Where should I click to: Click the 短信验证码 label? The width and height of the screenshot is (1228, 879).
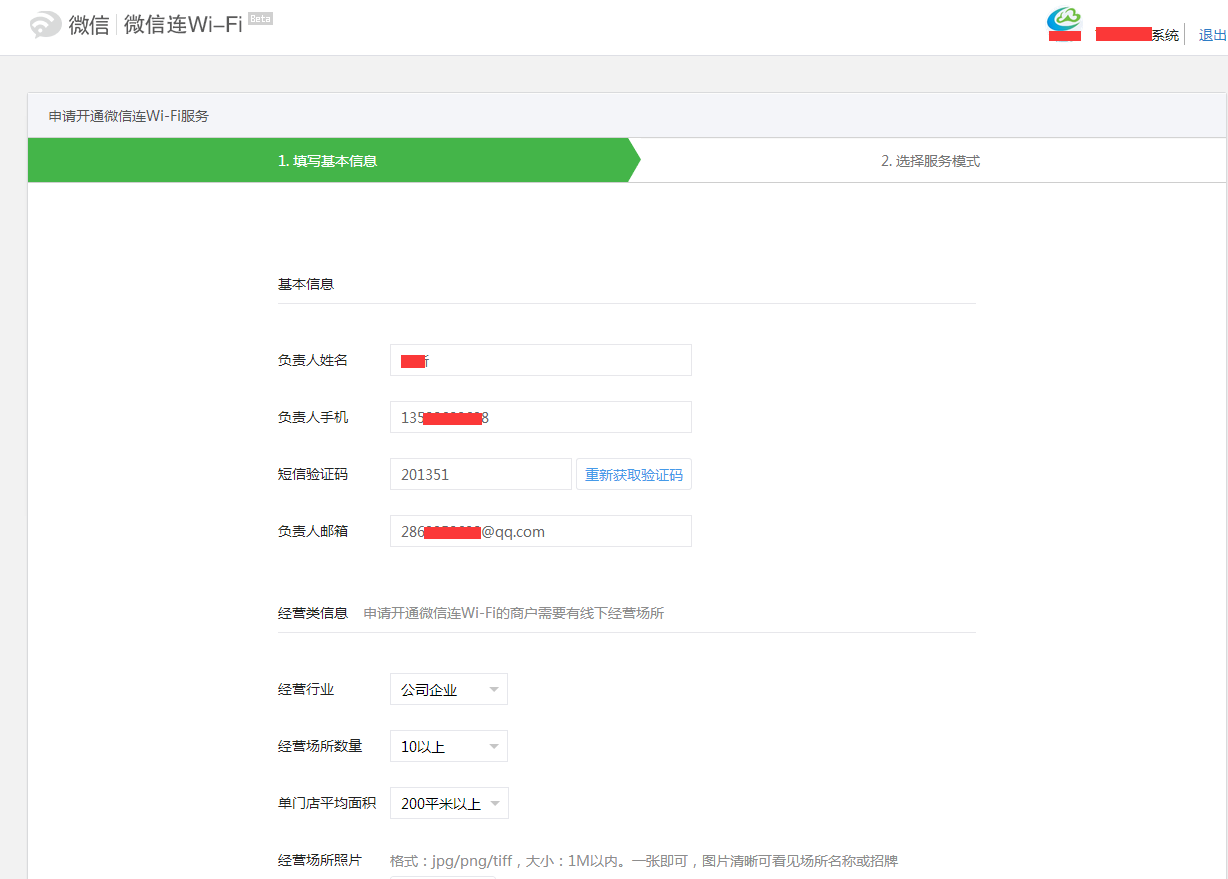coord(313,474)
